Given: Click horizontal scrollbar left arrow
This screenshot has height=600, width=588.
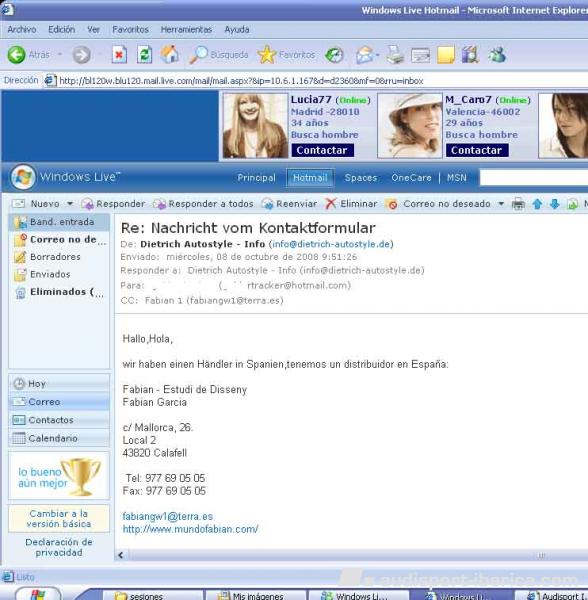Looking at the screenshot, I should (x=121, y=555).
